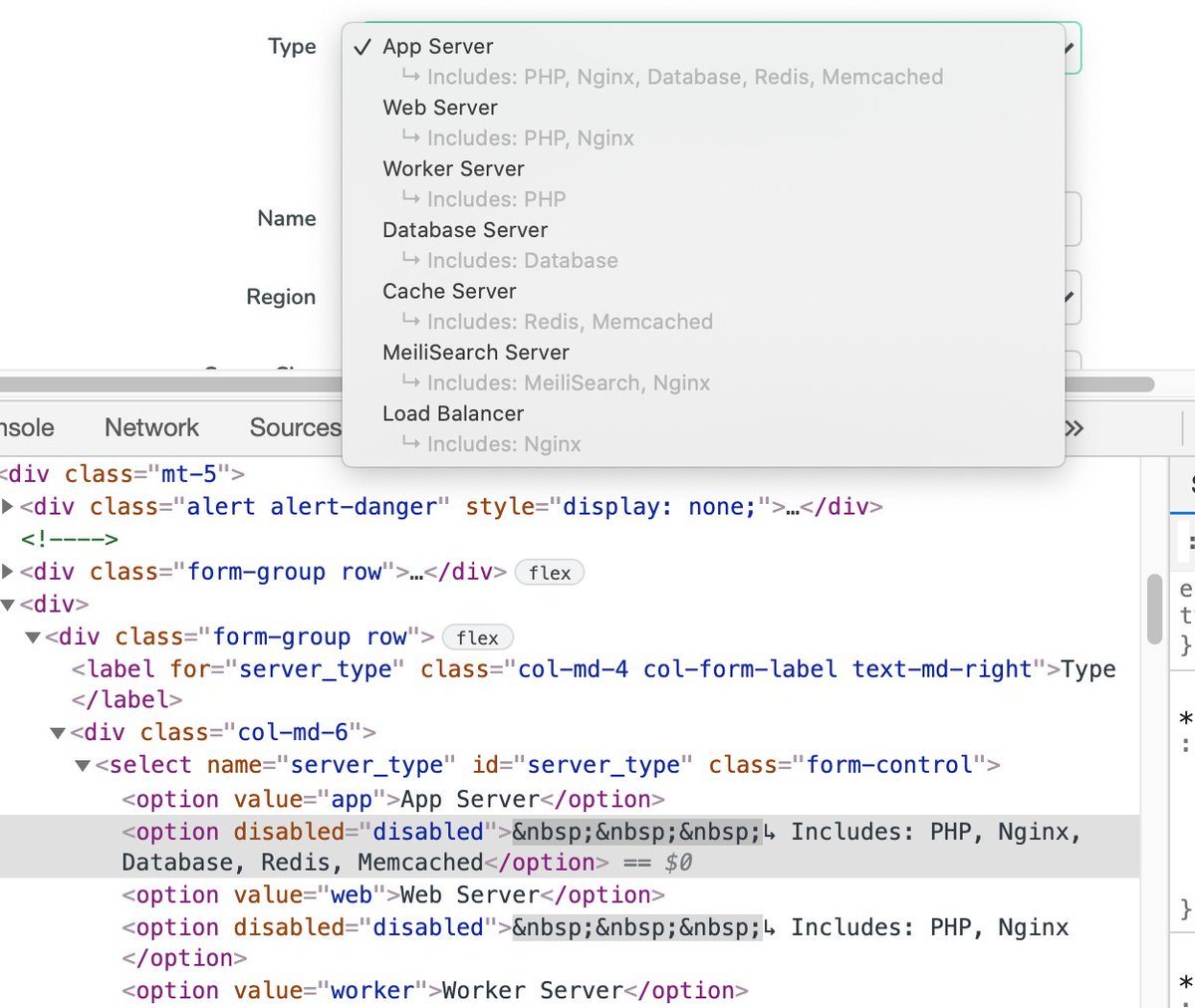Viewport: 1195px width, 1008px height.
Task: Switch to the Network tab
Action: 151,428
